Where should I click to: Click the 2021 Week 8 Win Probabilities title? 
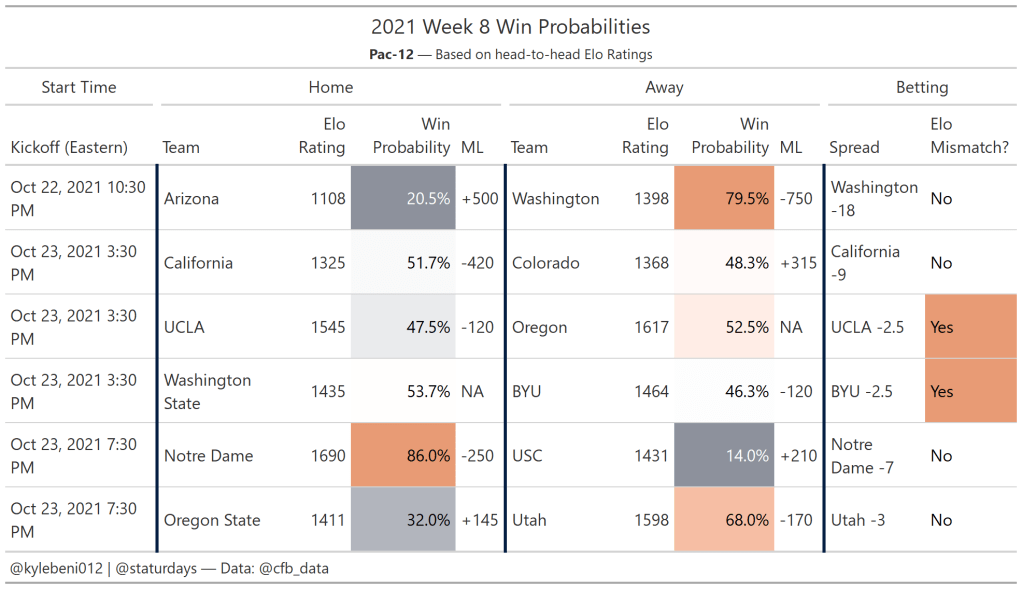click(510, 27)
